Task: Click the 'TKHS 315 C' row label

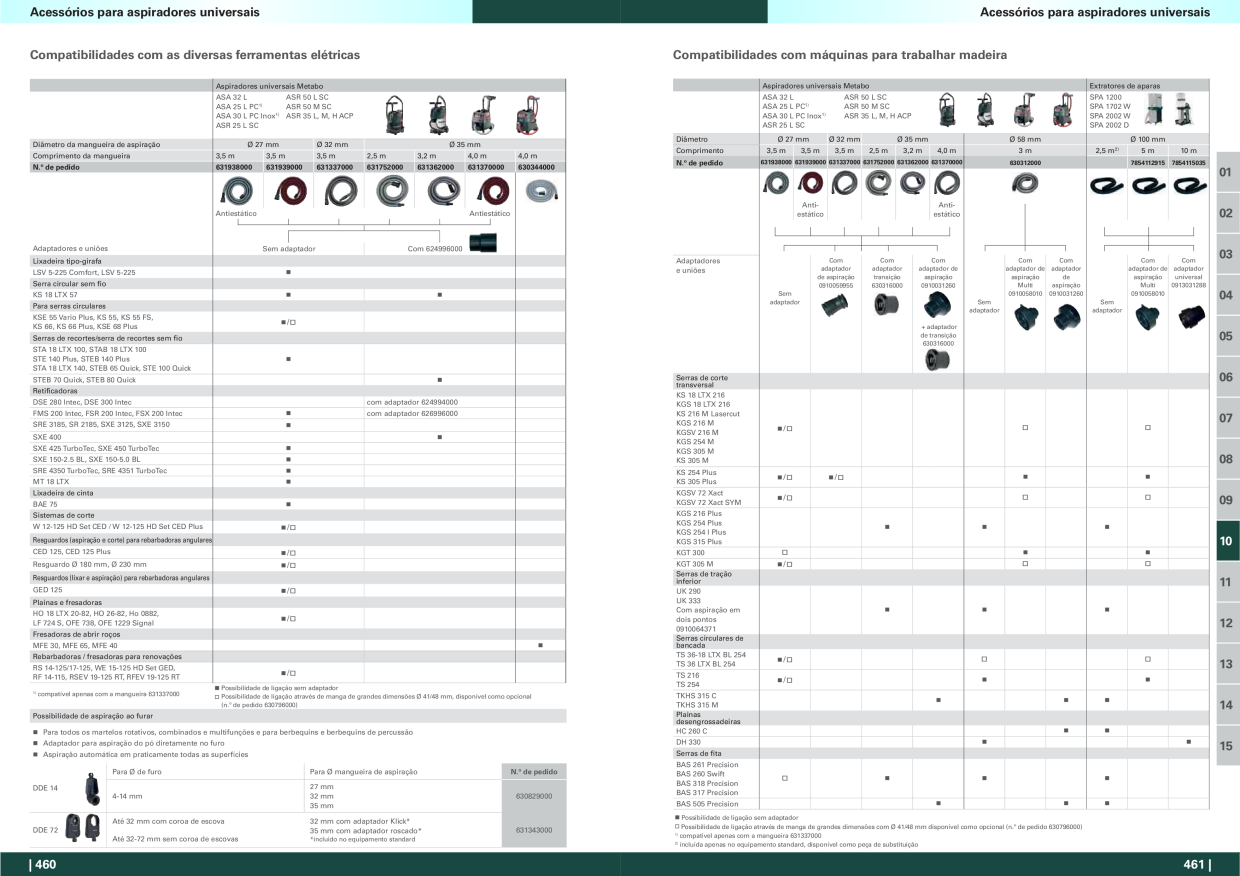Action: 696,695
